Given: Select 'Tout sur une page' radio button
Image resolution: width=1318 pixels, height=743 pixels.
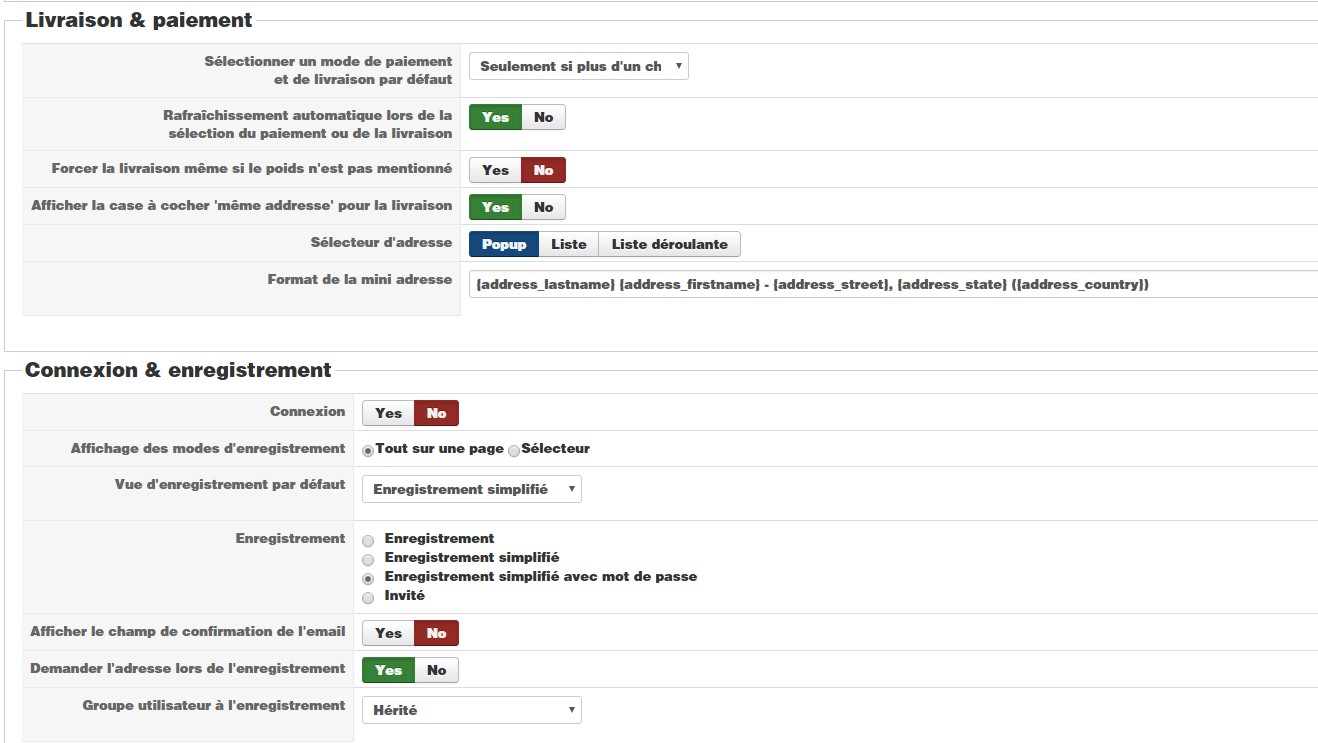Looking at the screenshot, I should [x=368, y=450].
